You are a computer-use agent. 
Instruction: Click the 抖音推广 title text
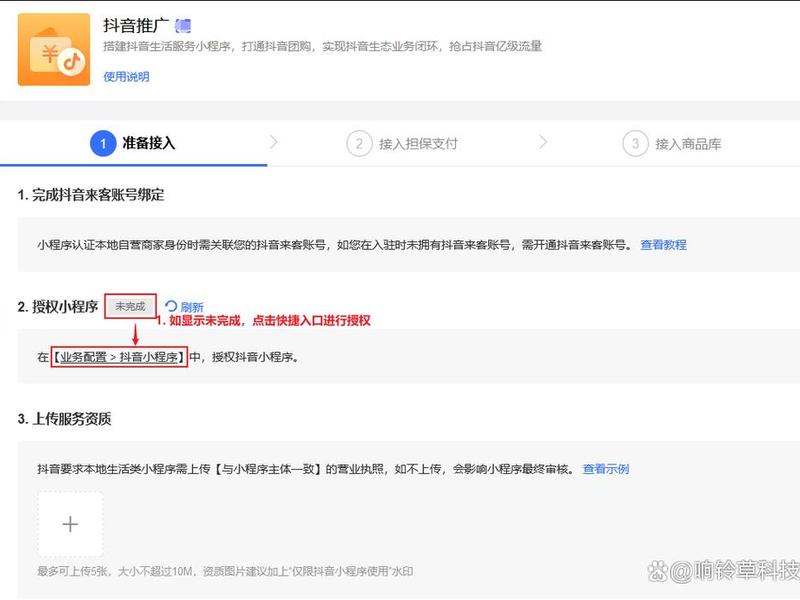point(136,25)
